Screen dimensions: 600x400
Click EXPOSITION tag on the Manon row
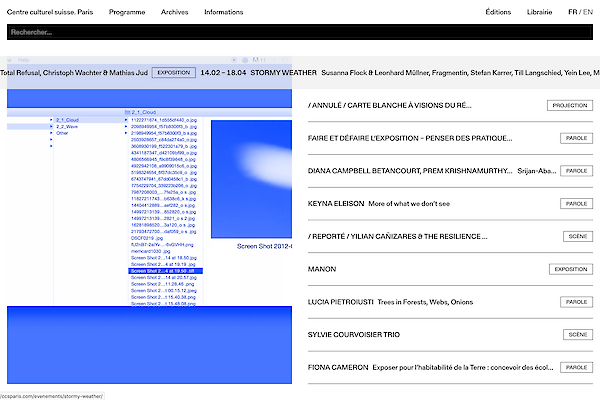[x=570, y=270]
